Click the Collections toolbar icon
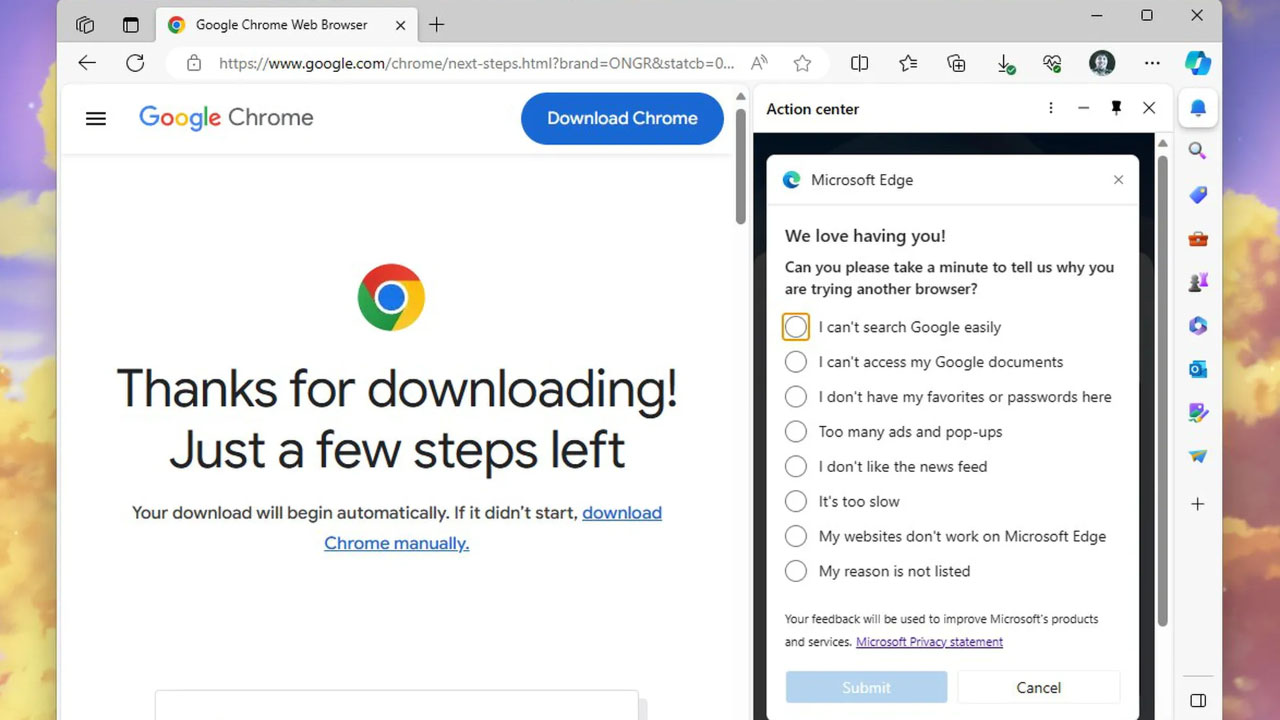 [x=956, y=63]
